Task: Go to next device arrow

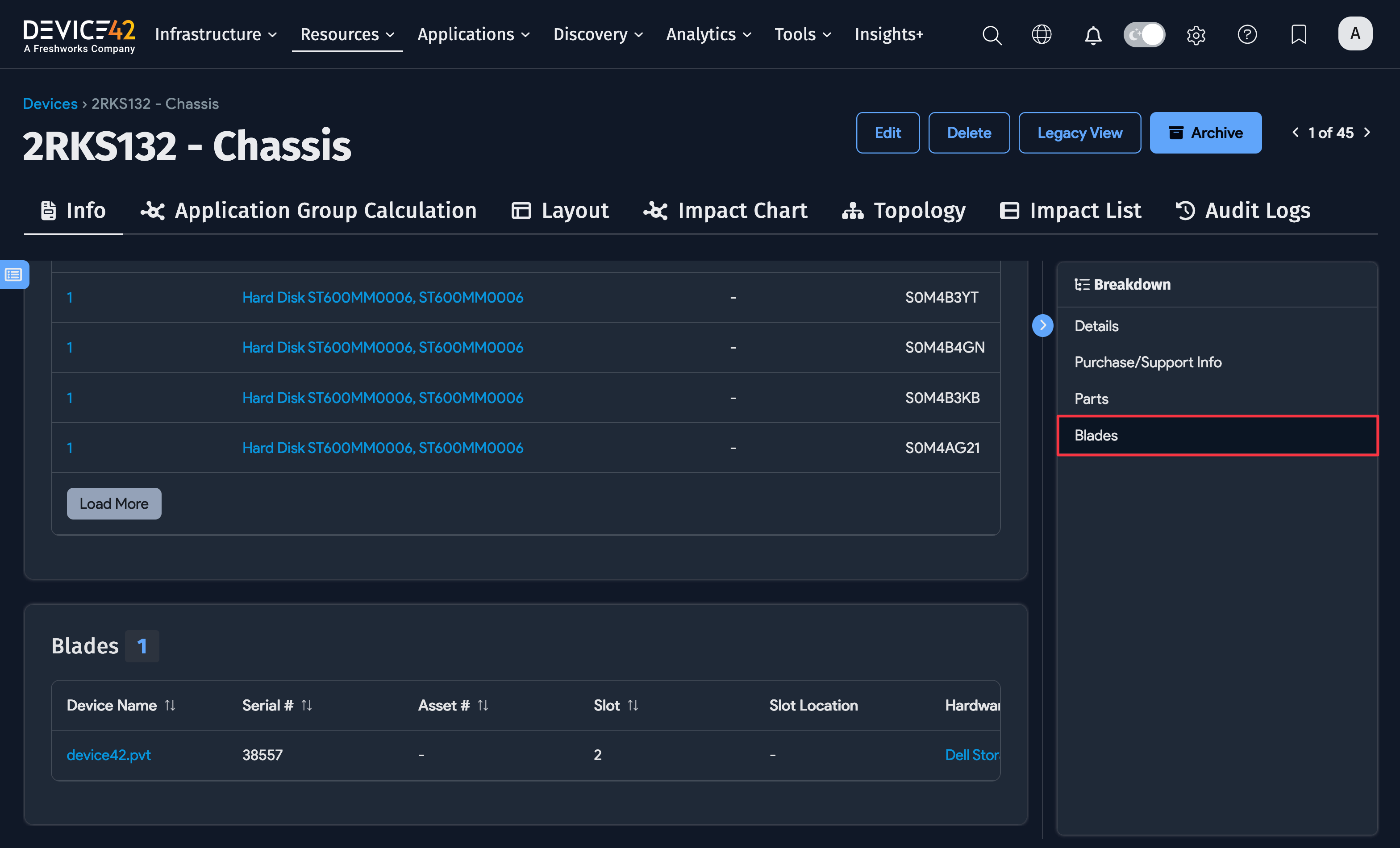Action: click(x=1367, y=133)
